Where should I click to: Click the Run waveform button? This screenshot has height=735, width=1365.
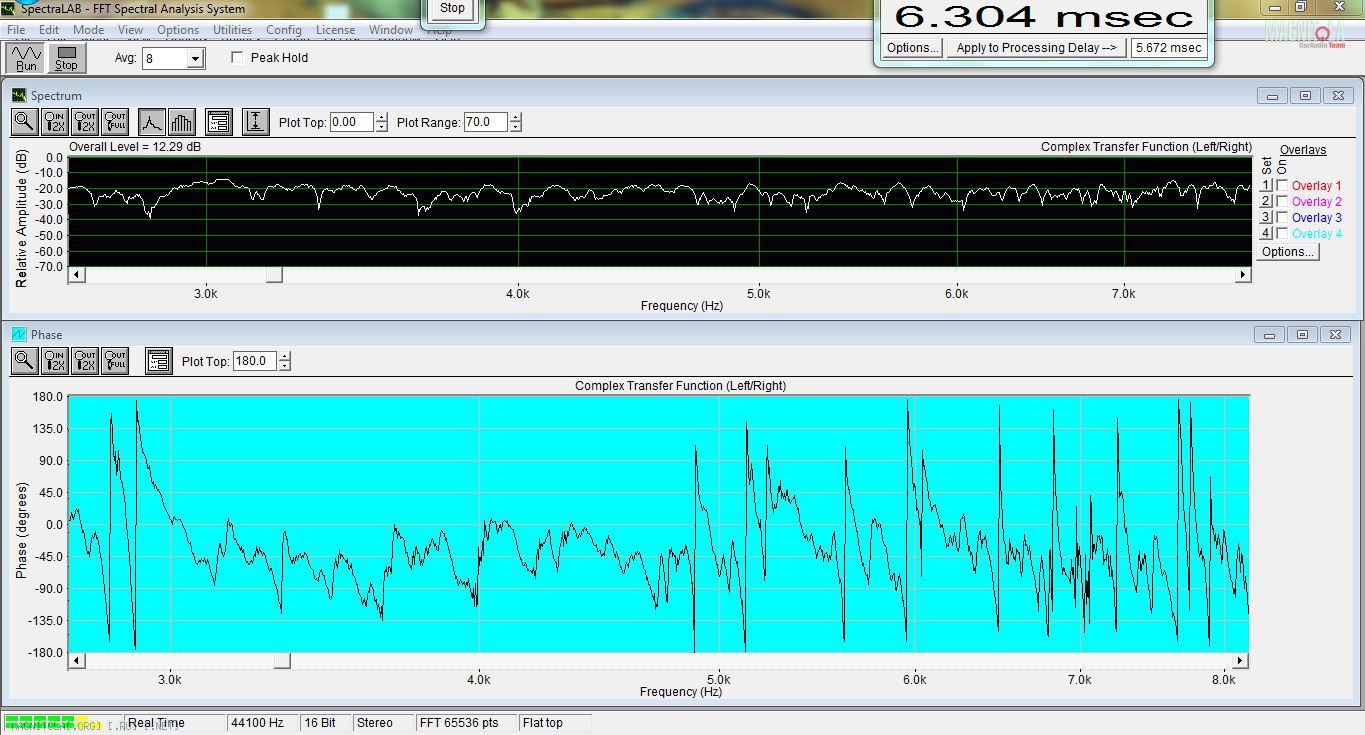point(26,58)
